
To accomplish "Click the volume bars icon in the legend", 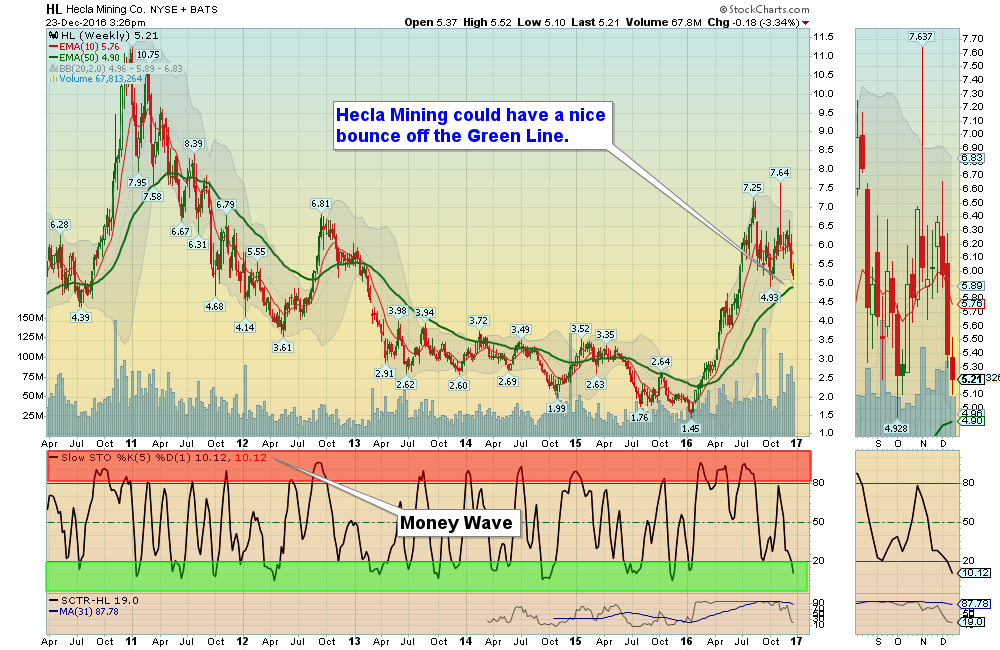I will point(54,79).
